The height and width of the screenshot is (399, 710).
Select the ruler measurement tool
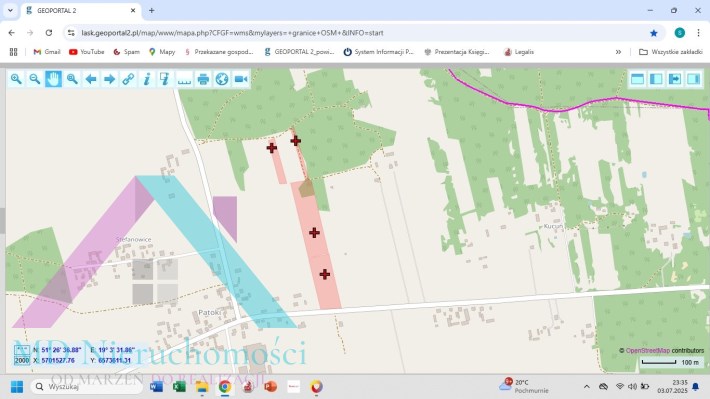point(184,79)
